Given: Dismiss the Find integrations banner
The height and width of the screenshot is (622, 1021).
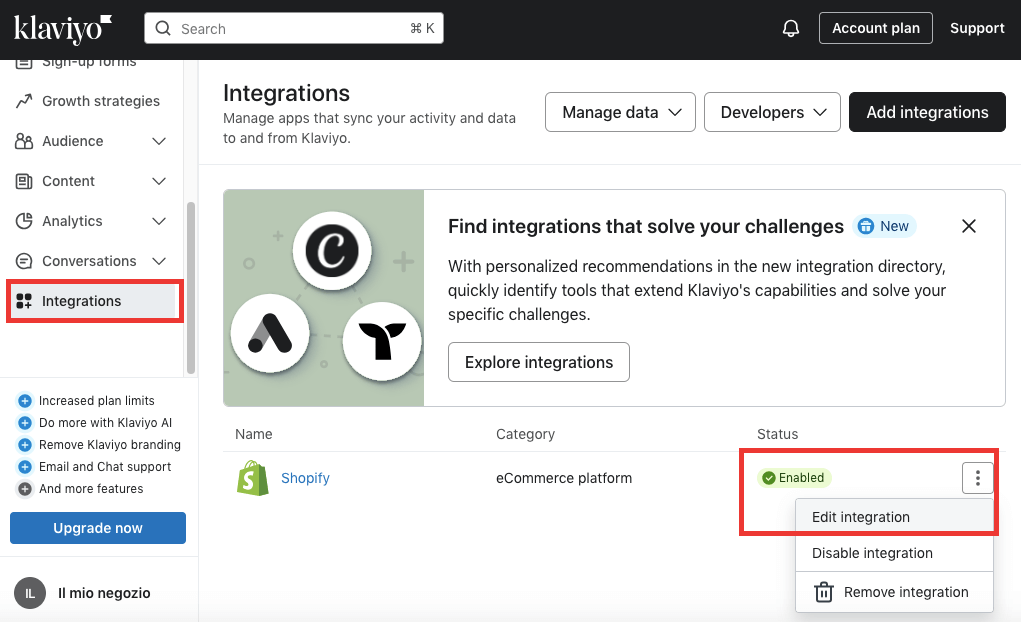Looking at the screenshot, I should 969,226.
